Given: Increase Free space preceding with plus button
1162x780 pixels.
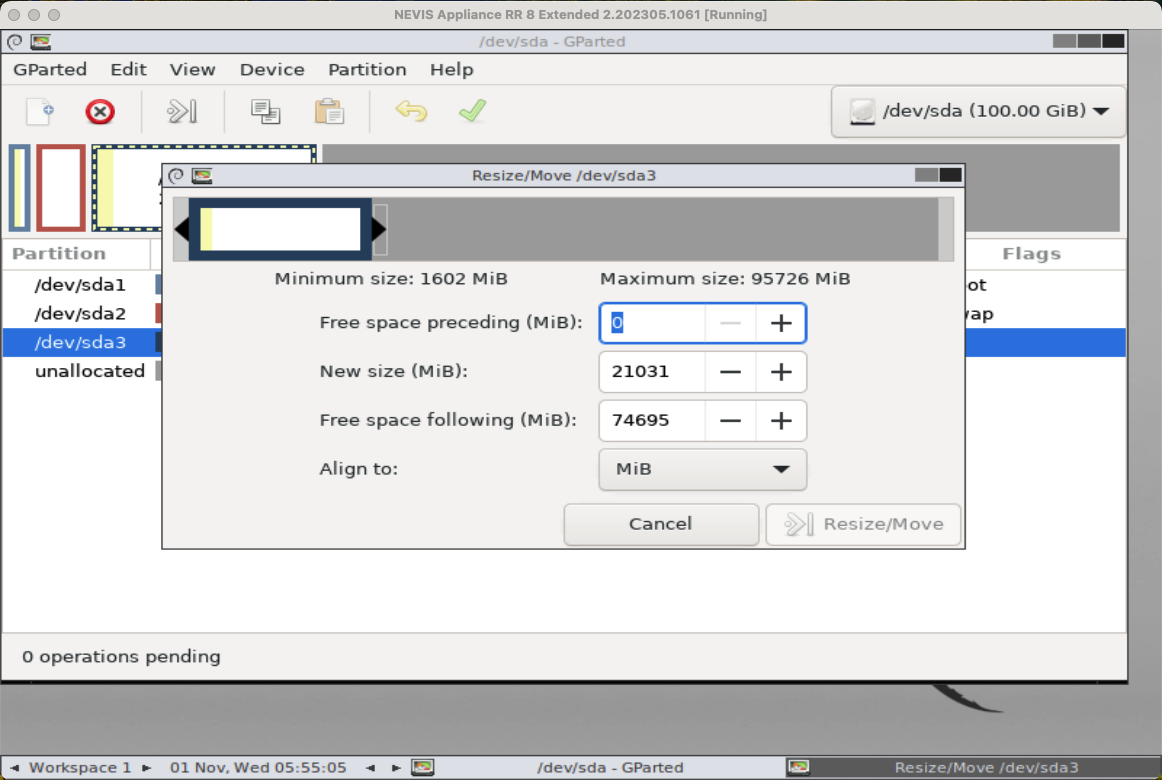Looking at the screenshot, I should (781, 323).
